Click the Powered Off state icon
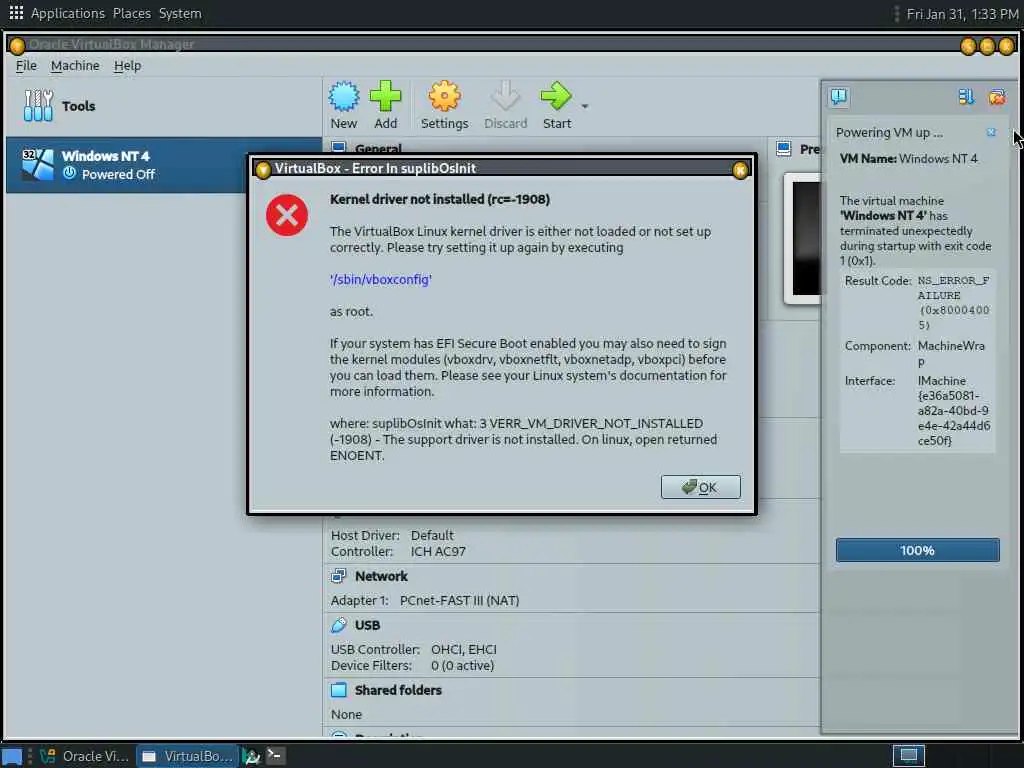The width and height of the screenshot is (1024, 768). [69, 174]
